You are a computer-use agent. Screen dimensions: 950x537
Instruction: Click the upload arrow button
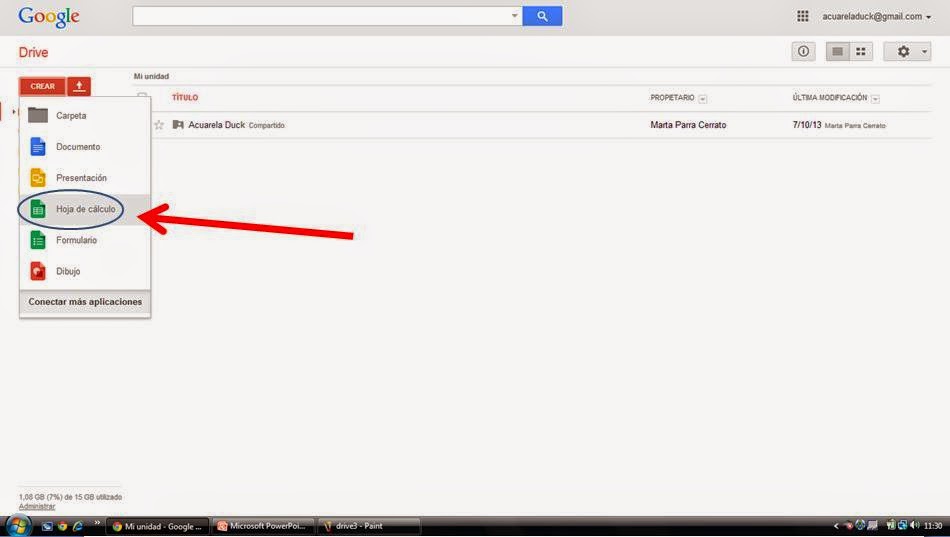coord(79,86)
